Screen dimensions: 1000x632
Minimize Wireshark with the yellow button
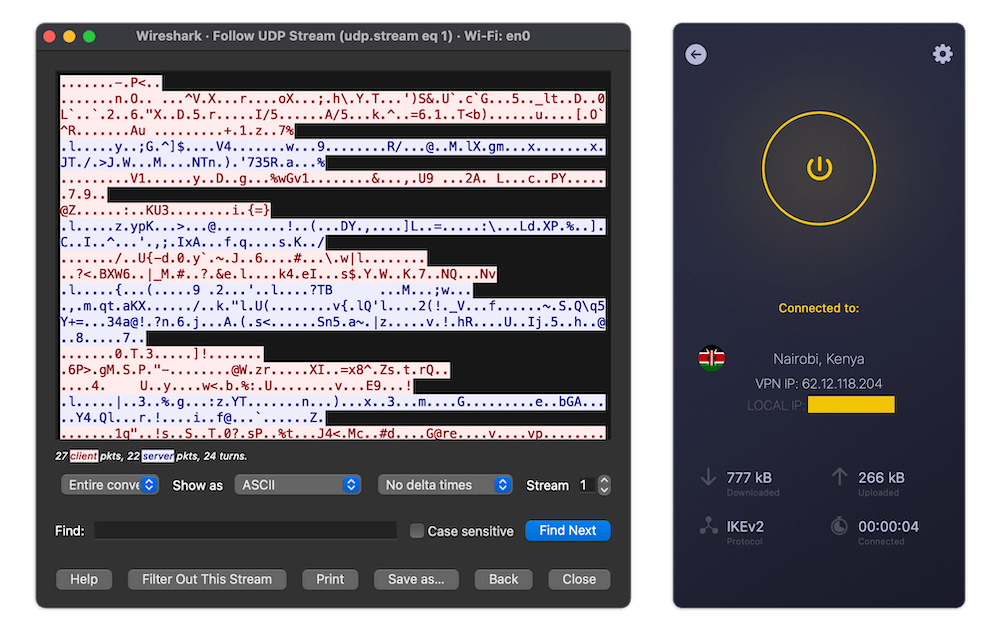tap(69, 36)
